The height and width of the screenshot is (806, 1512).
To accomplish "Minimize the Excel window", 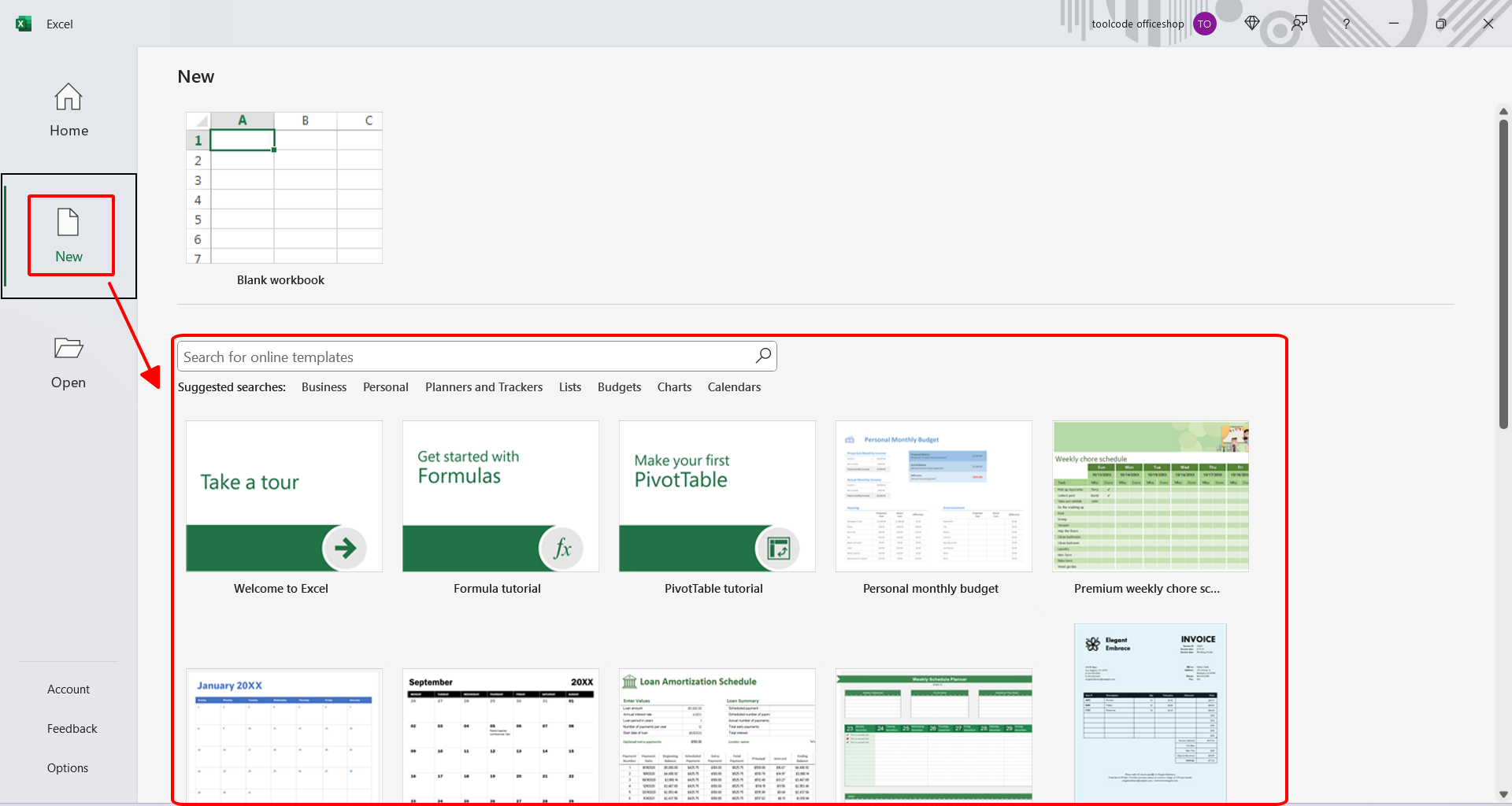I will coord(1394,24).
